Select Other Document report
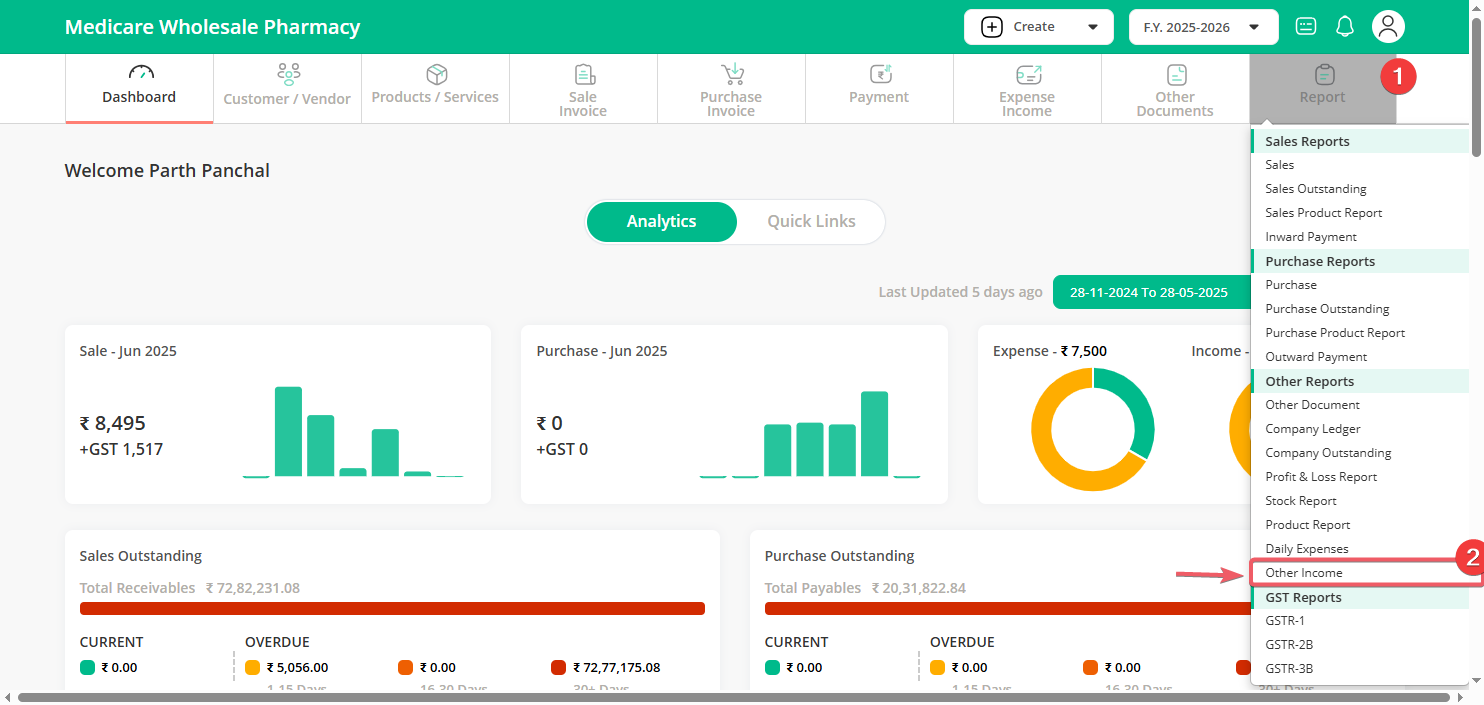Viewport: 1484px width, 705px height. tap(1312, 405)
